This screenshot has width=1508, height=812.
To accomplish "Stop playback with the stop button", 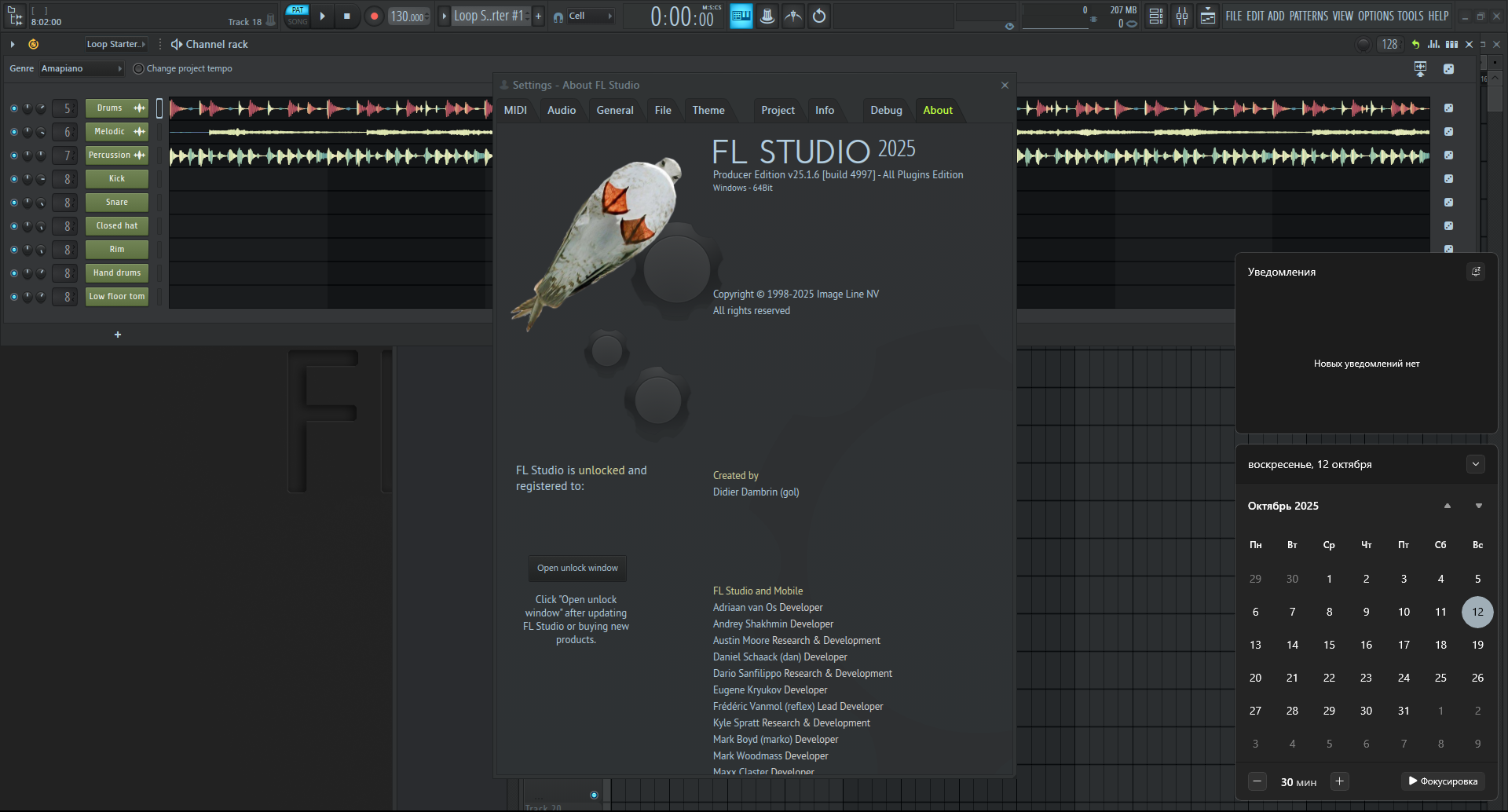I will pos(347,16).
